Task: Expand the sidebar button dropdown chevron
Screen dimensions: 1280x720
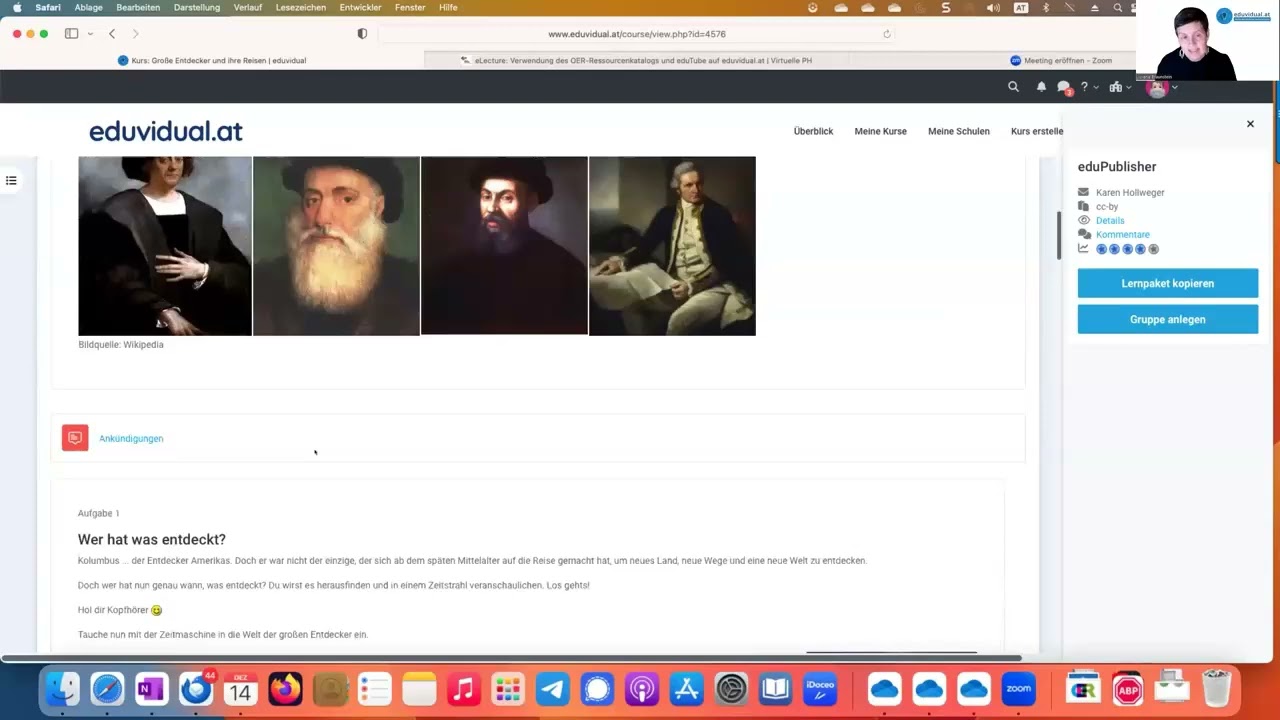Action: click(x=90, y=34)
